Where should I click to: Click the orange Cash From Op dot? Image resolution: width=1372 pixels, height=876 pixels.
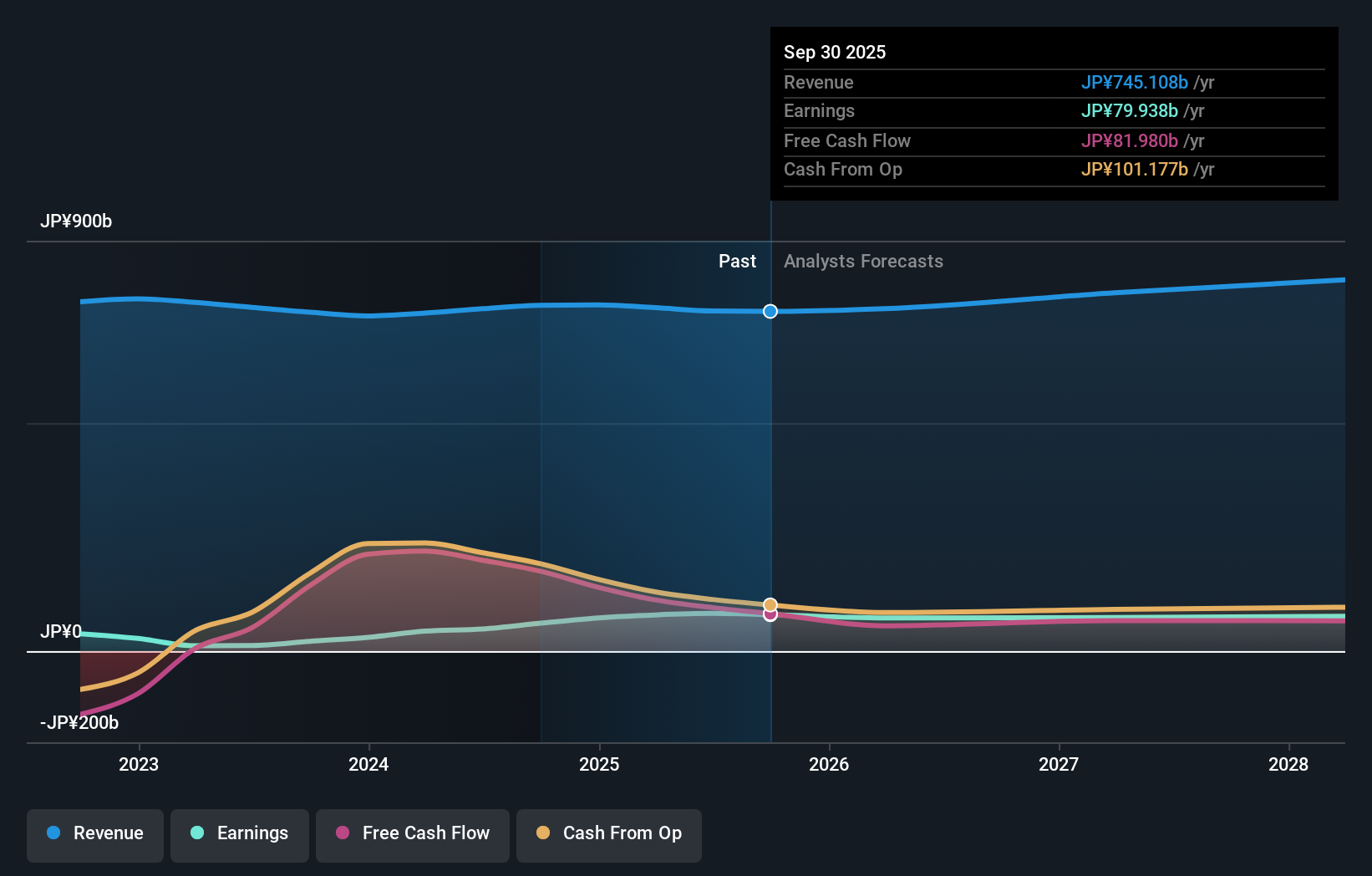(x=543, y=833)
